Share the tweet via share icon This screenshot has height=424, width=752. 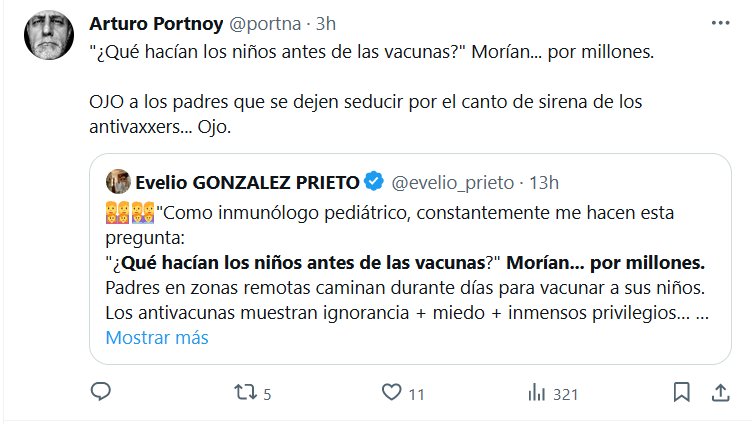[x=722, y=392]
